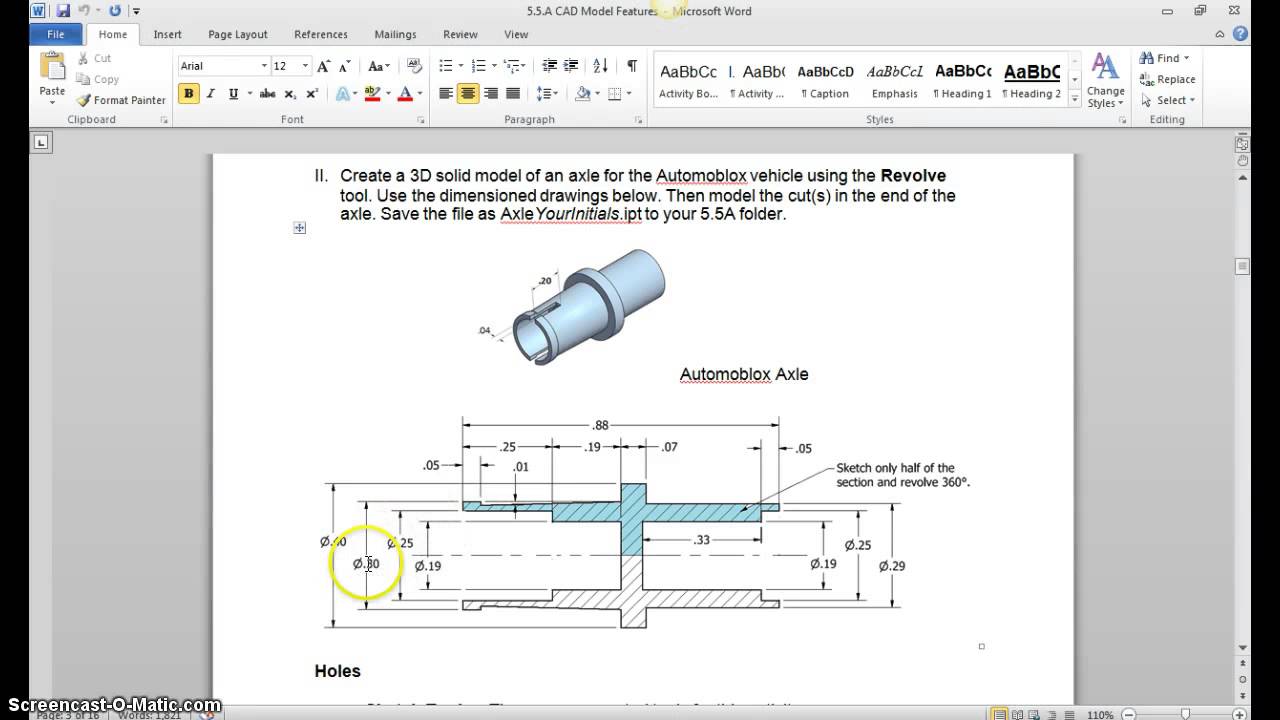Click the text highlight color button
This screenshot has height=720, width=1280.
(372, 94)
